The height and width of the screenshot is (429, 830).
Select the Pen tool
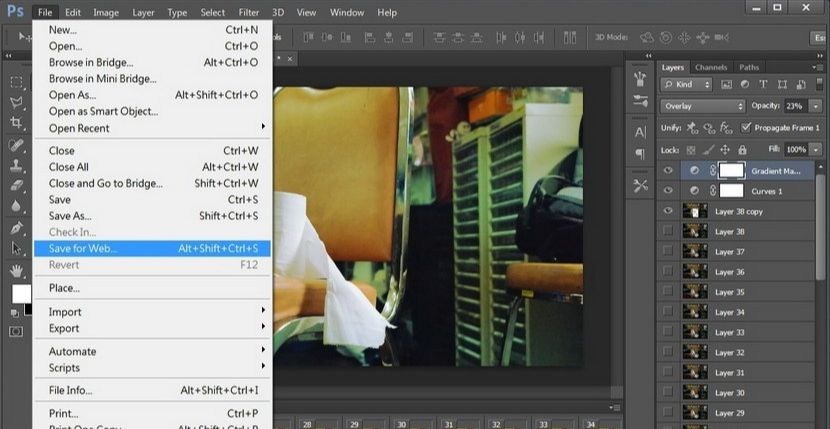coord(16,228)
